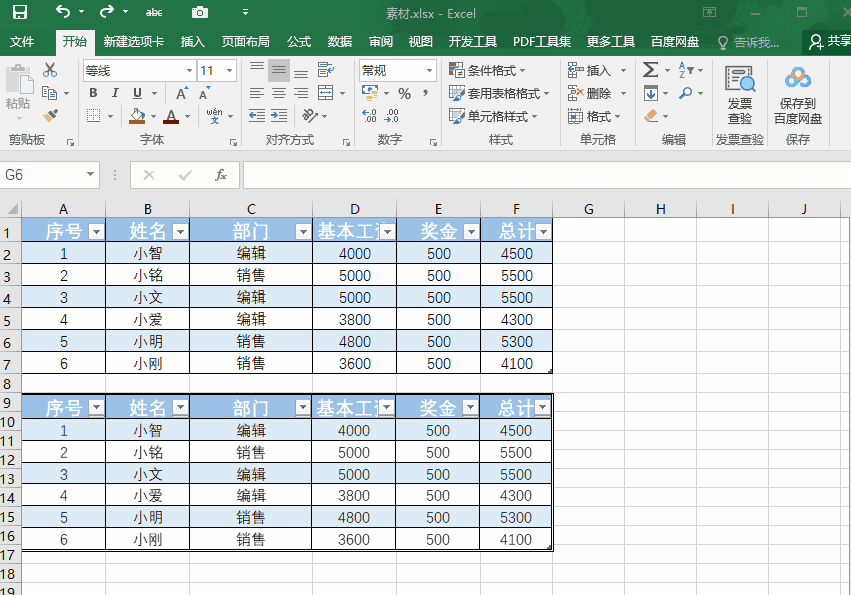Increase decimal places
The image size is (851, 595).
(x=370, y=116)
